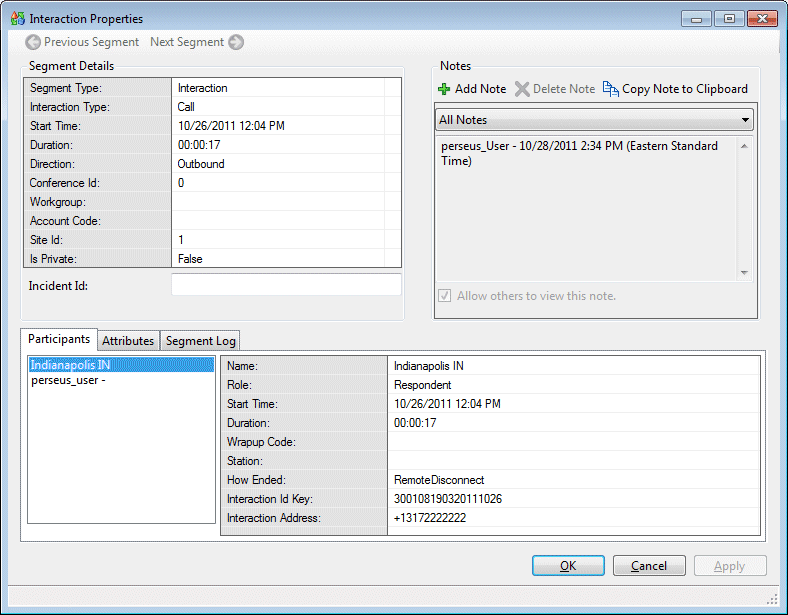
Task: Click the Delete Note X icon
Action: point(522,89)
